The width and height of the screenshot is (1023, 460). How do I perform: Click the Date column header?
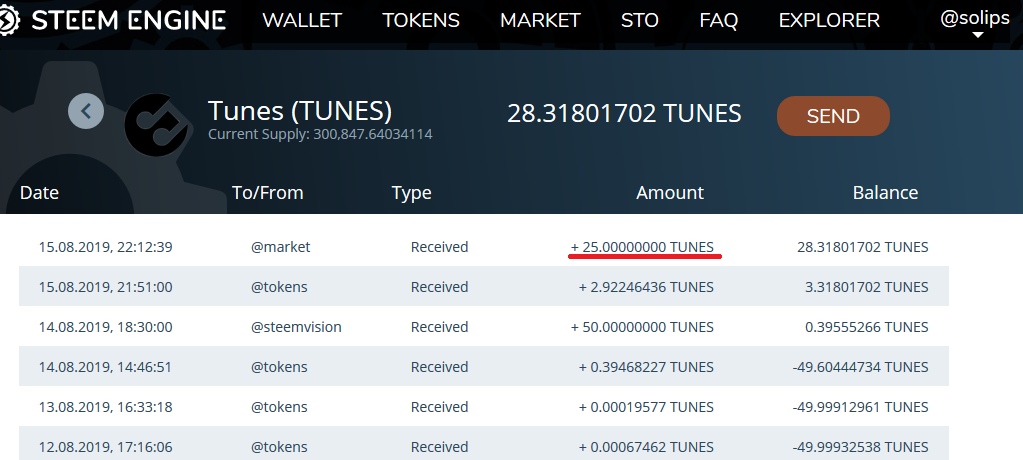tap(39, 192)
